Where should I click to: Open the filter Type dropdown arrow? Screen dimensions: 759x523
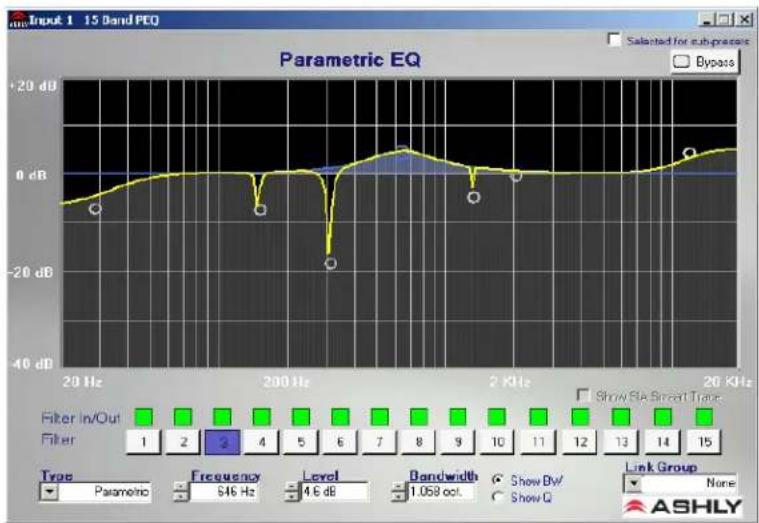click(x=49, y=492)
